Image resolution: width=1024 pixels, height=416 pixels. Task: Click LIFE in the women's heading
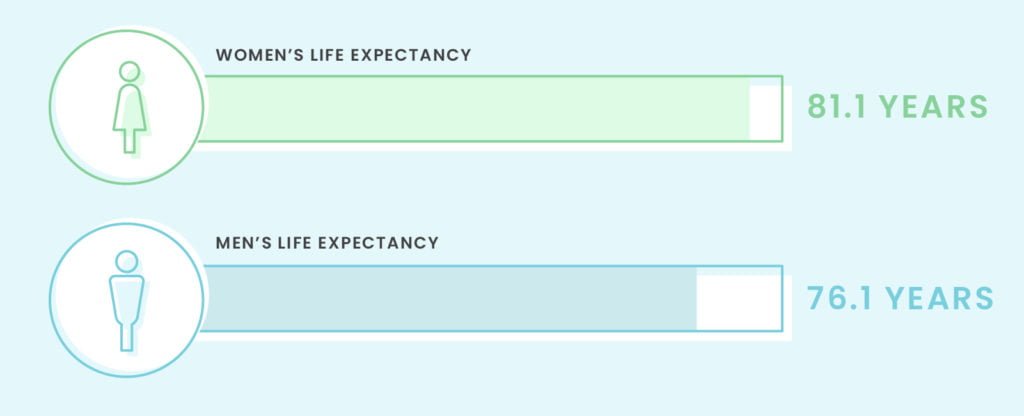pos(328,55)
